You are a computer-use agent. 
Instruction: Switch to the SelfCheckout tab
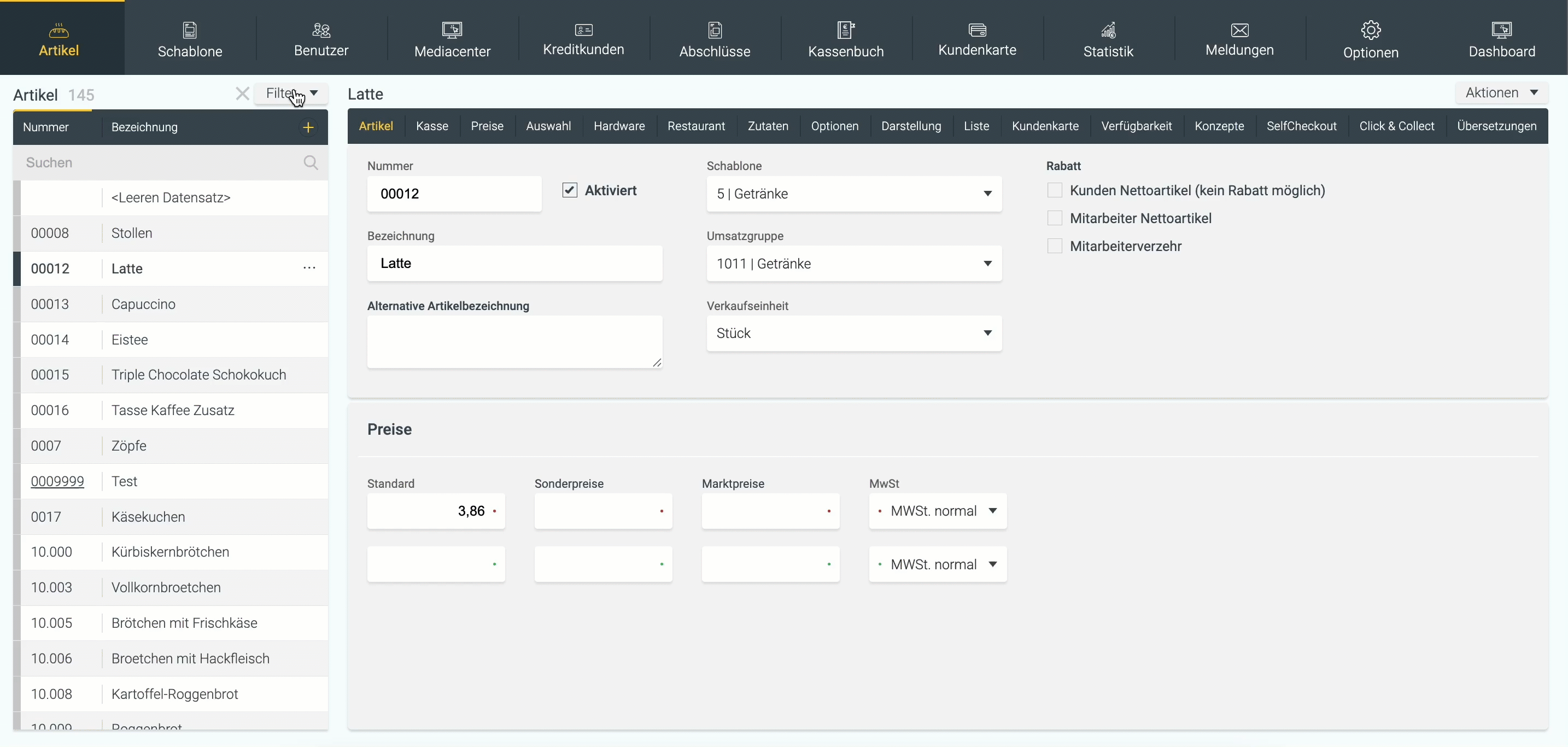point(1301,126)
